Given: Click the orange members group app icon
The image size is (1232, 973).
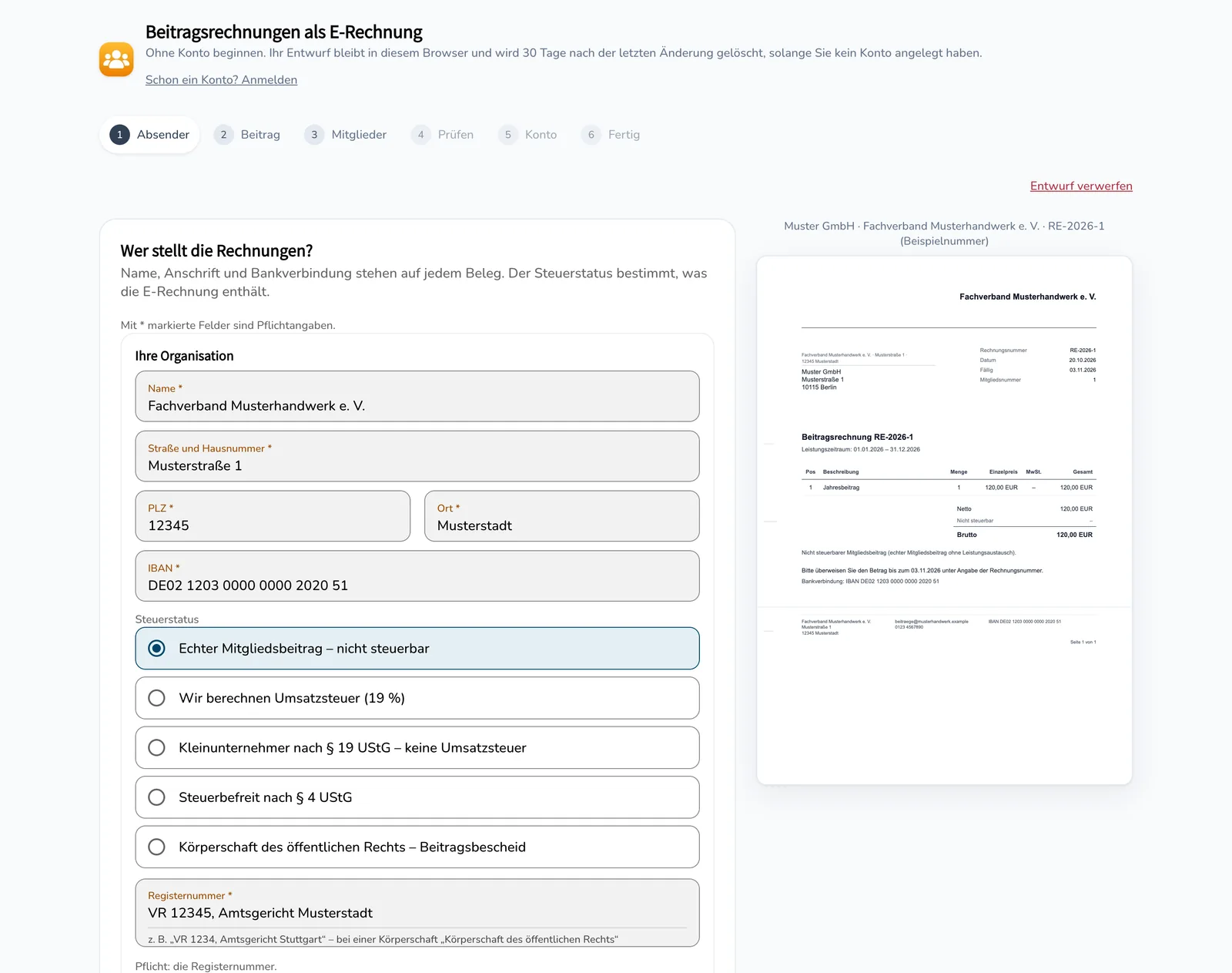Looking at the screenshot, I should pos(116,59).
